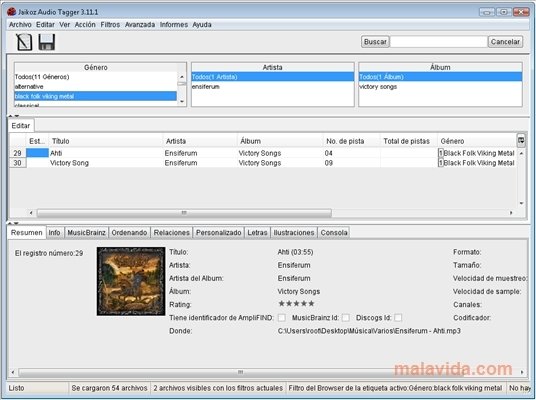Open the Avanzada menu

(x=140, y=25)
